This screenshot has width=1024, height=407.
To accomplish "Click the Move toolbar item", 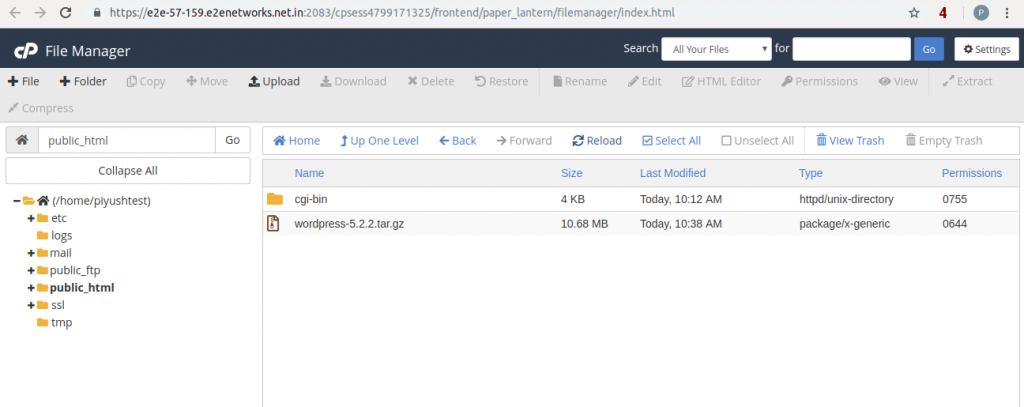I will 207,82.
